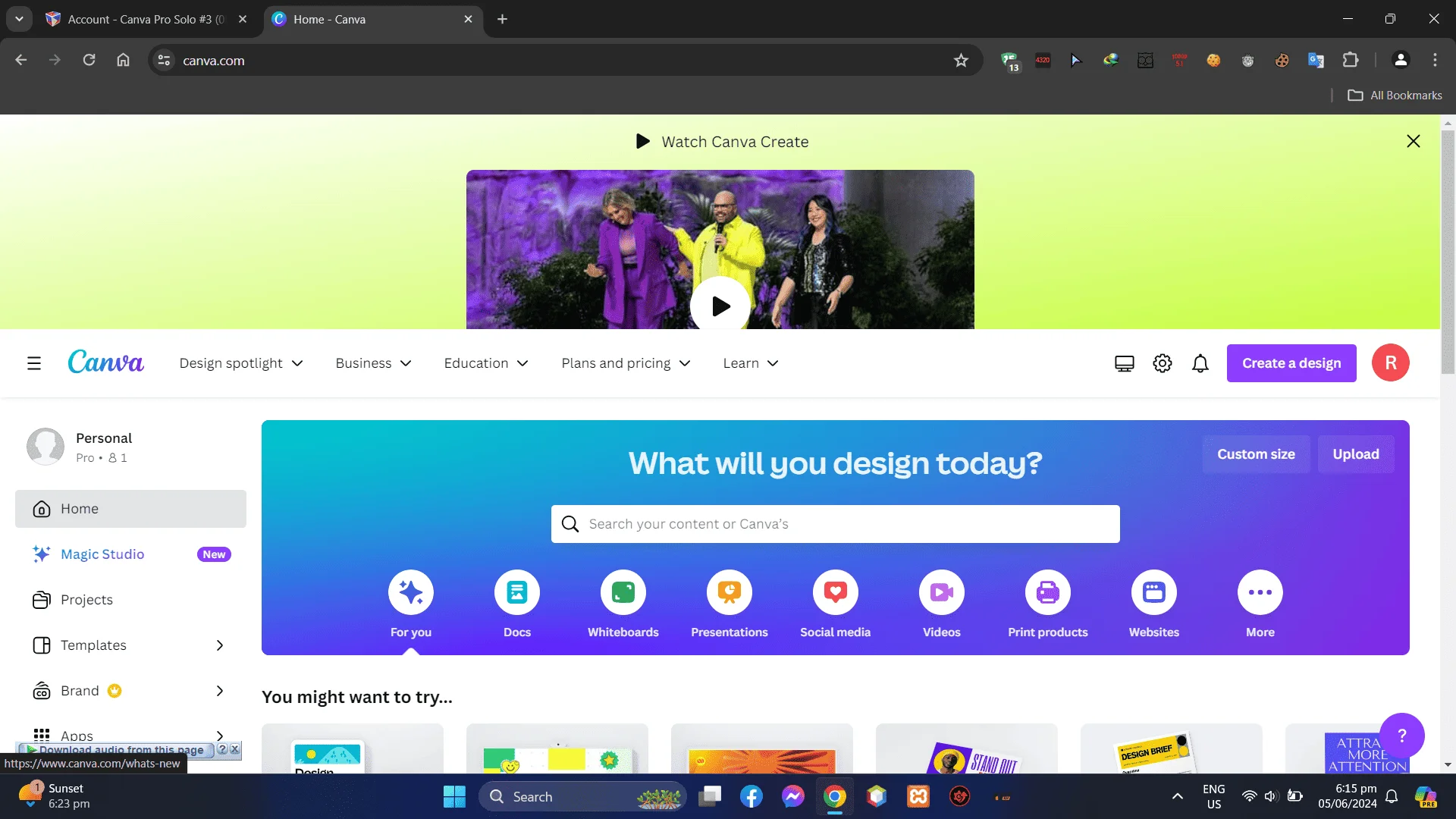This screenshot has width=1456, height=819.
Task: Select the Websites category icon
Action: point(1154,592)
